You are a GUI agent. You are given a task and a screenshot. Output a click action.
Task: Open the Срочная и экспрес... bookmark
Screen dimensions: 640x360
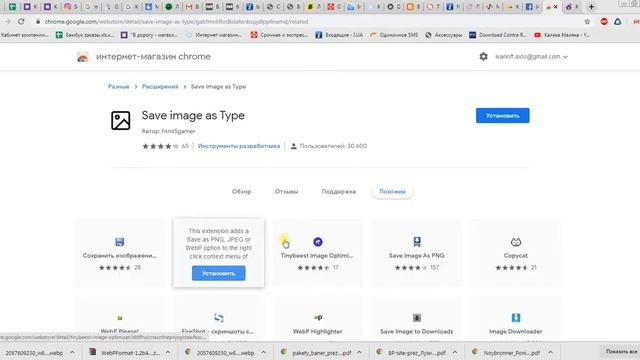279,35
